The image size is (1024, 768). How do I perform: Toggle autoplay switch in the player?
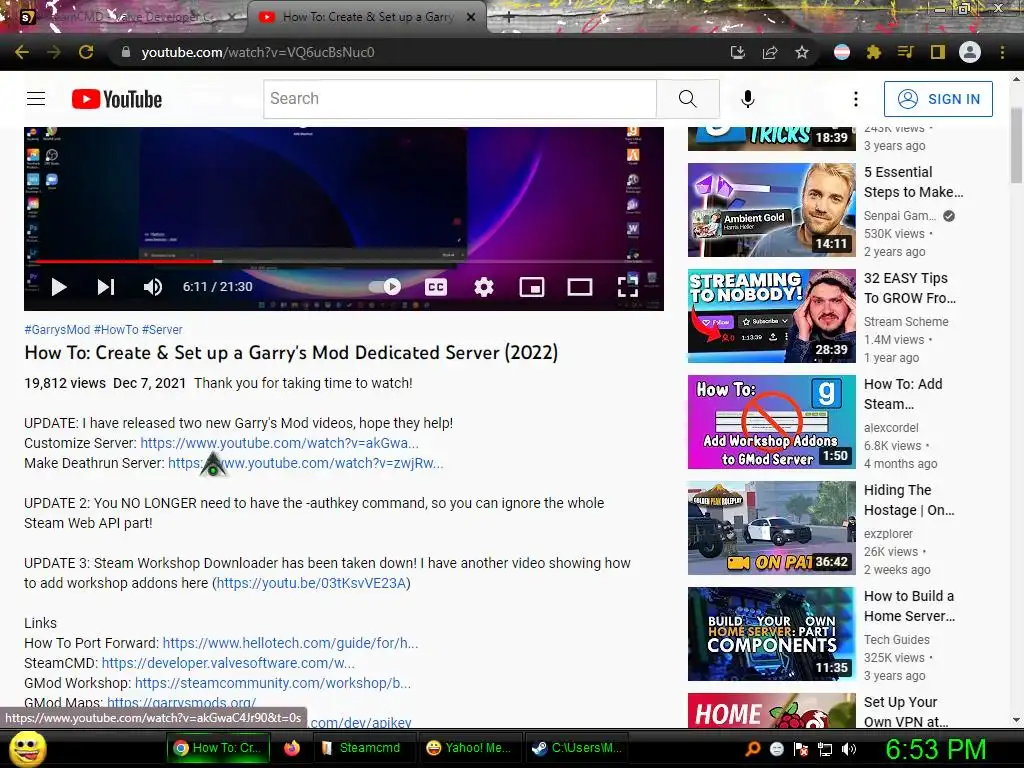coord(385,287)
